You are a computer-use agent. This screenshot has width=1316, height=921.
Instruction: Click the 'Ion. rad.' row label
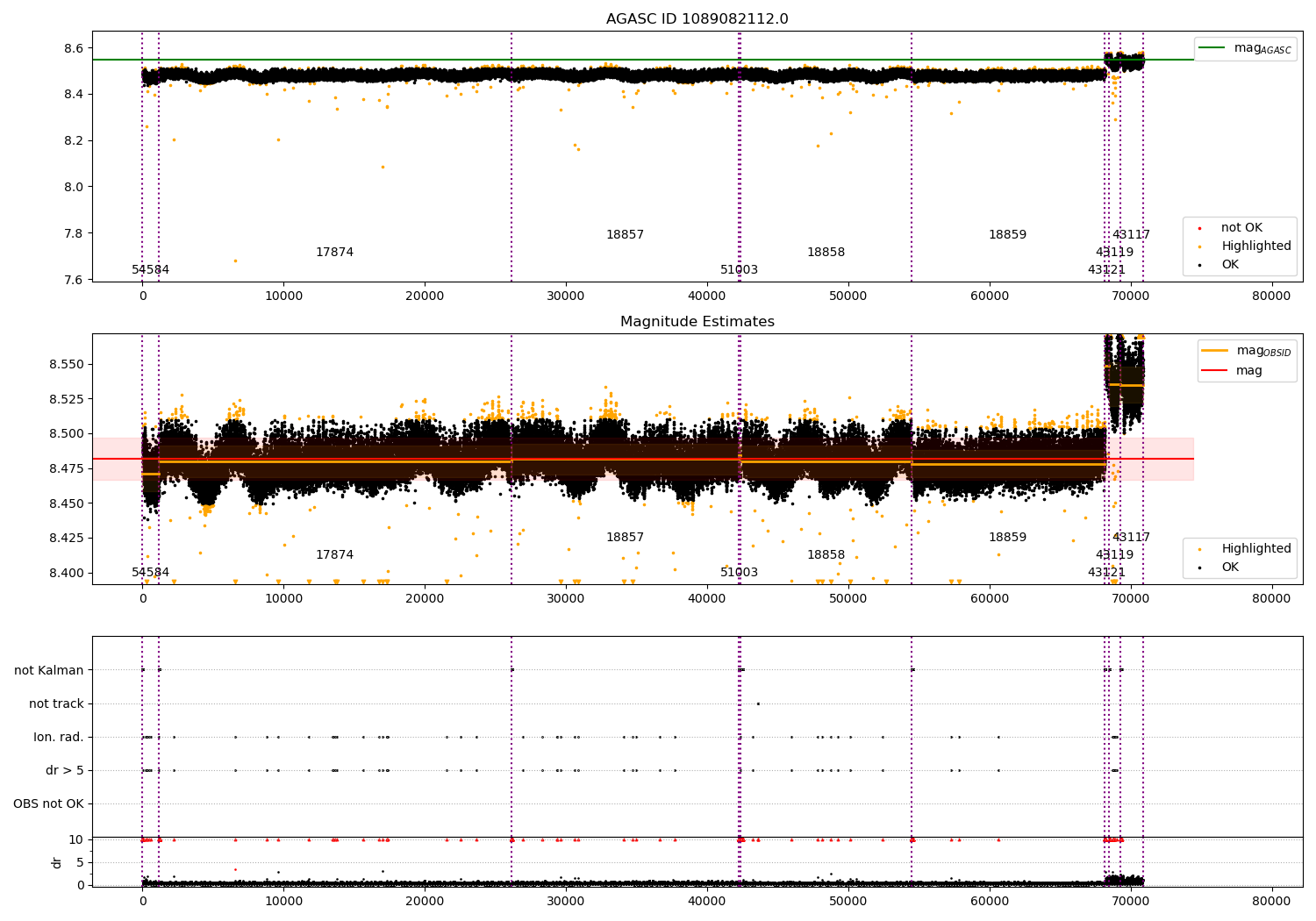pyautogui.click(x=59, y=737)
